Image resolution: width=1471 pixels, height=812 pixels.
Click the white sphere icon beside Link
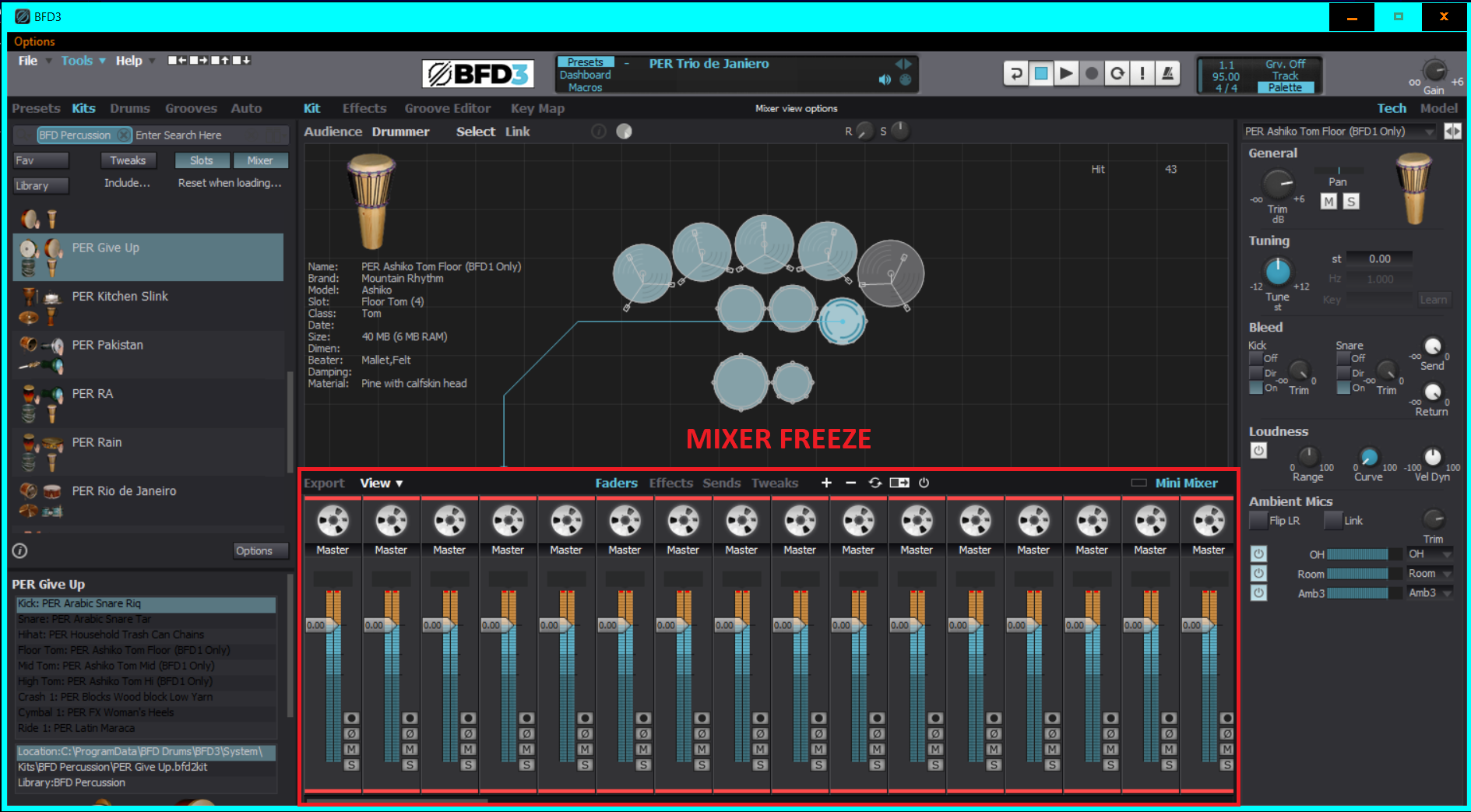(x=624, y=132)
